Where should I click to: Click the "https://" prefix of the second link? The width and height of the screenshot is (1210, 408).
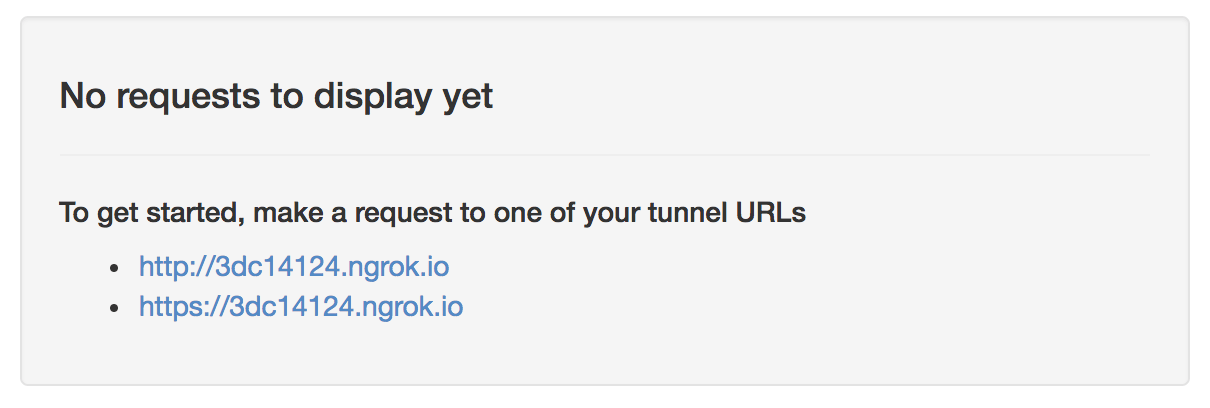177,305
